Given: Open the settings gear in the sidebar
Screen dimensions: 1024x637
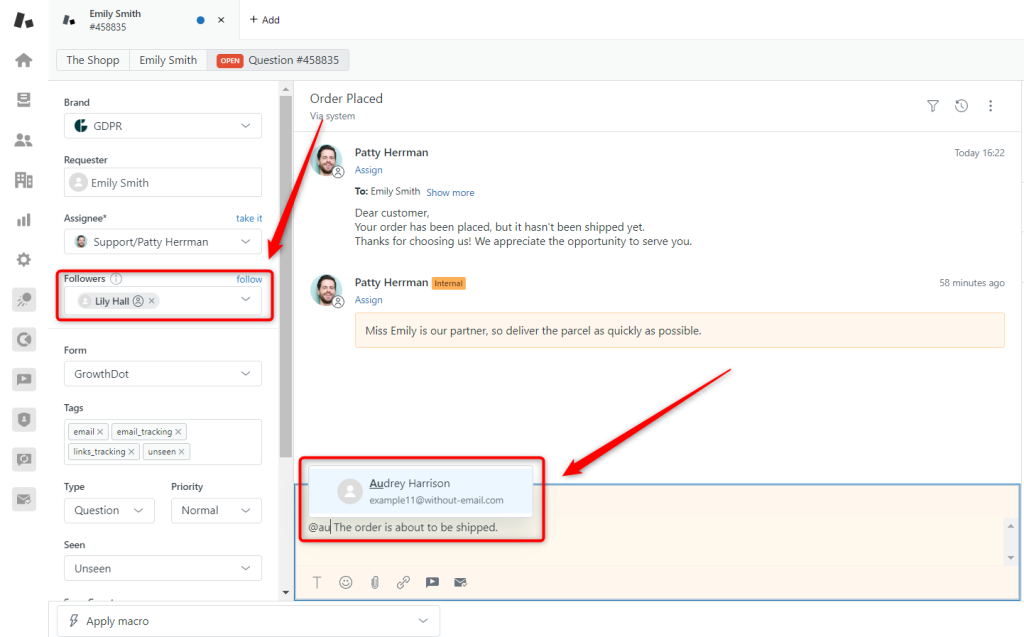Looking at the screenshot, I should pyautogui.click(x=22, y=259).
